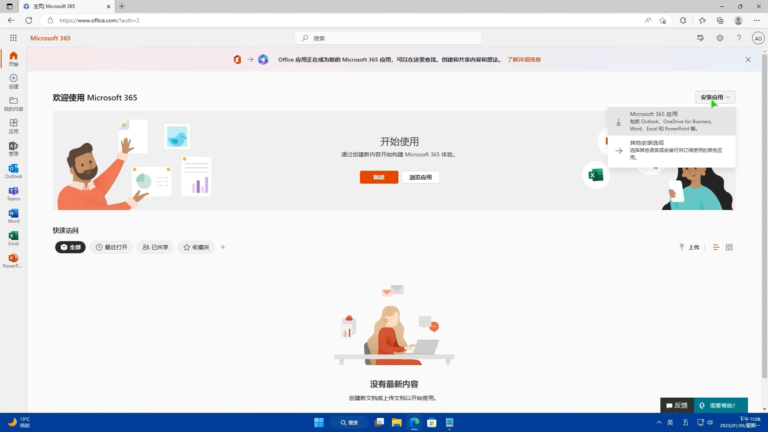Show hidden system tray icons
The height and width of the screenshot is (432, 768).
pyautogui.click(x=659, y=422)
